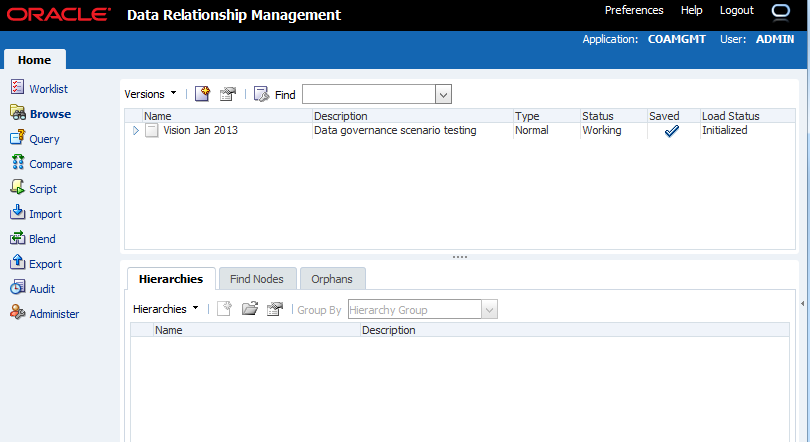Screen dimensions: 810x442
Task: Click the Browse link
Action: tap(50, 114)
